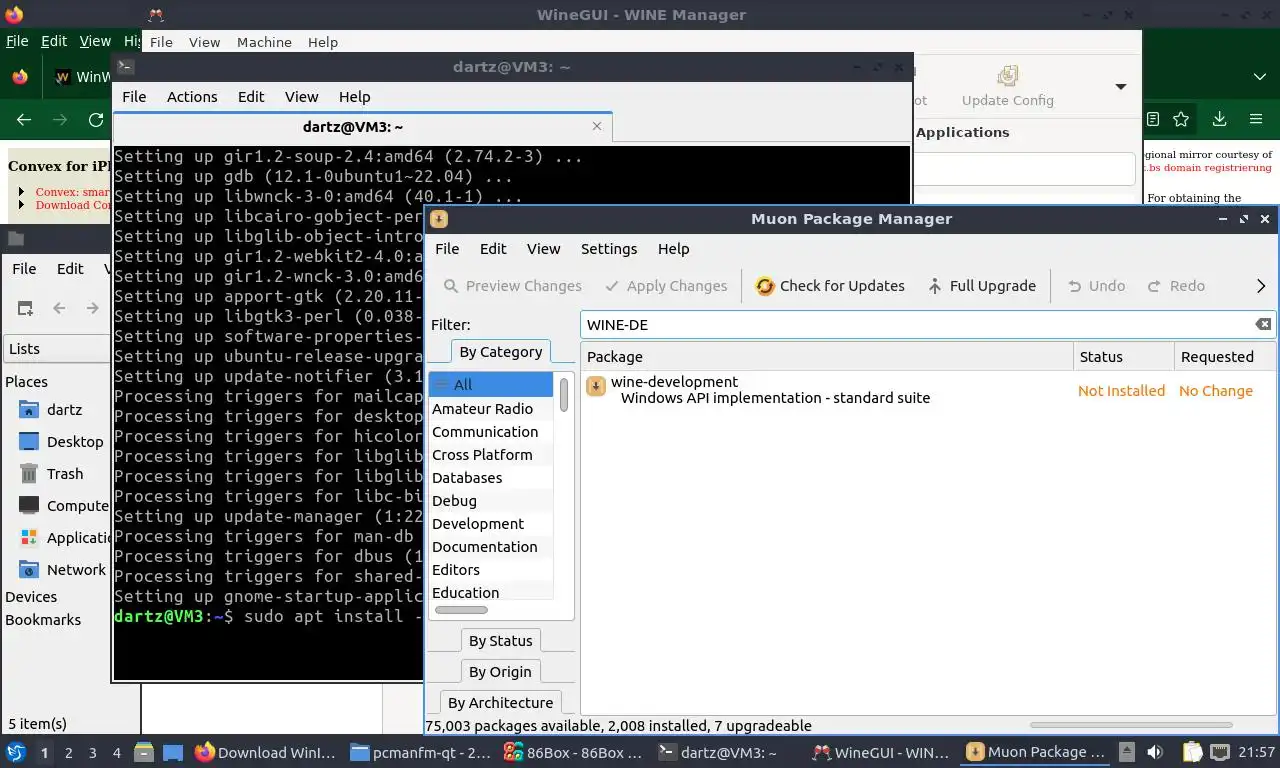Screen dimensions: 1280x768
Task: Click the Firefox downloads icon
Action: [1219, 119]
